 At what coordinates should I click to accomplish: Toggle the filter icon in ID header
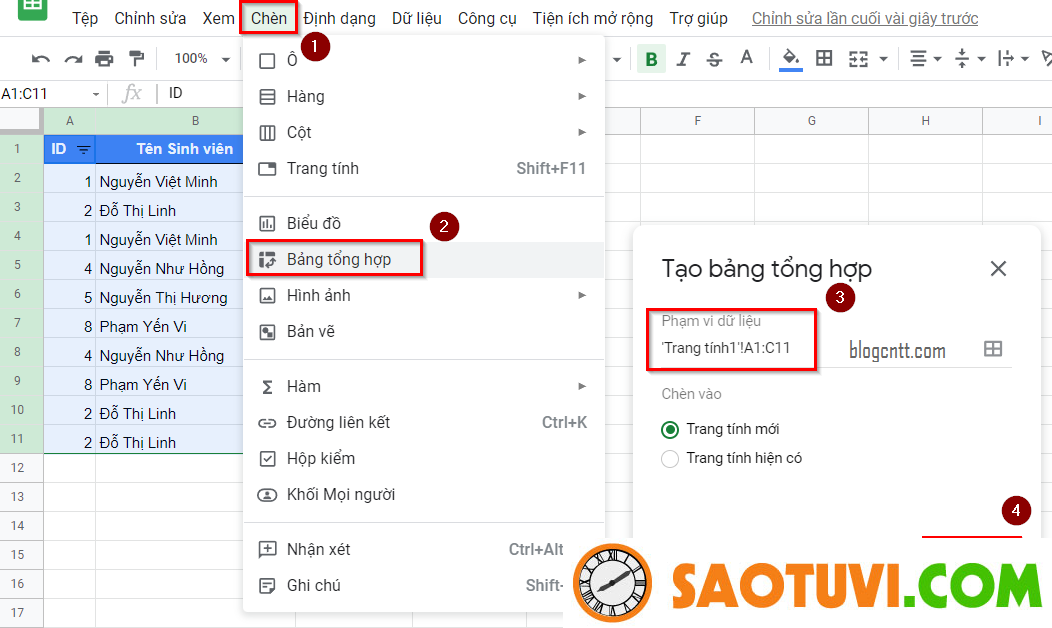84,150
